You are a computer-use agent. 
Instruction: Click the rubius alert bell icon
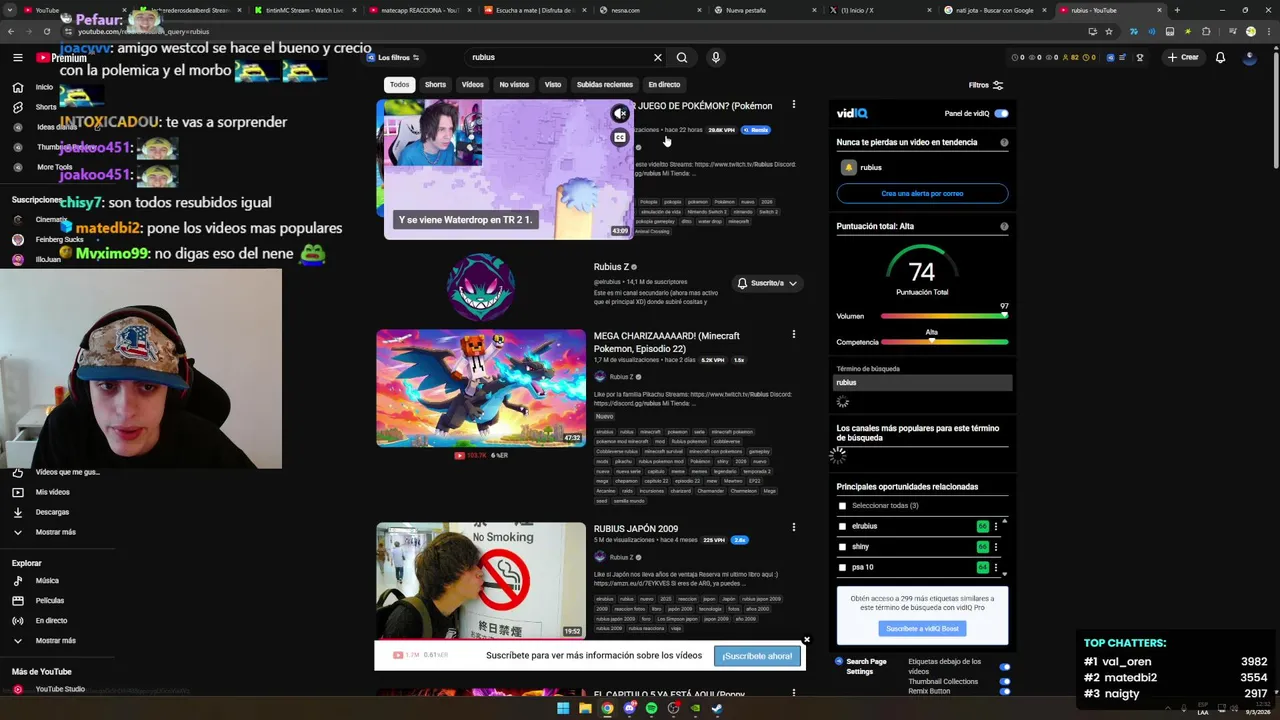(x=848, y=167)
